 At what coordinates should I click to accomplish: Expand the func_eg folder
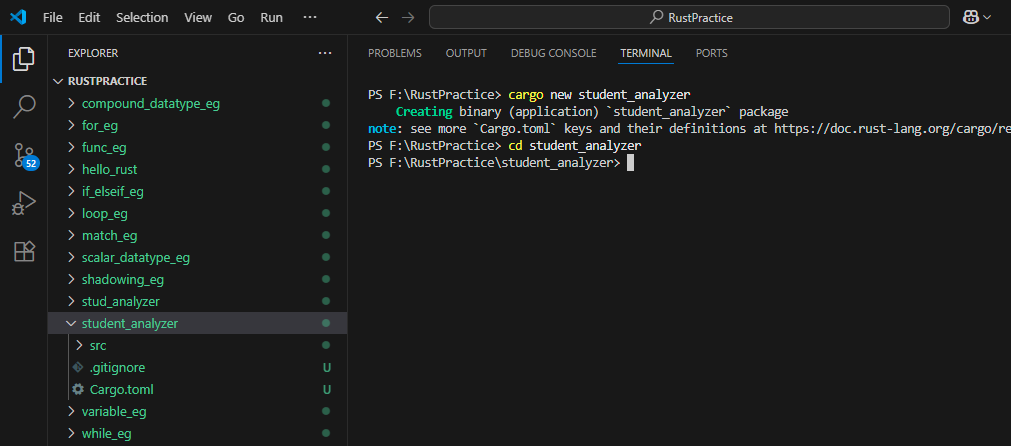(197, 148)
